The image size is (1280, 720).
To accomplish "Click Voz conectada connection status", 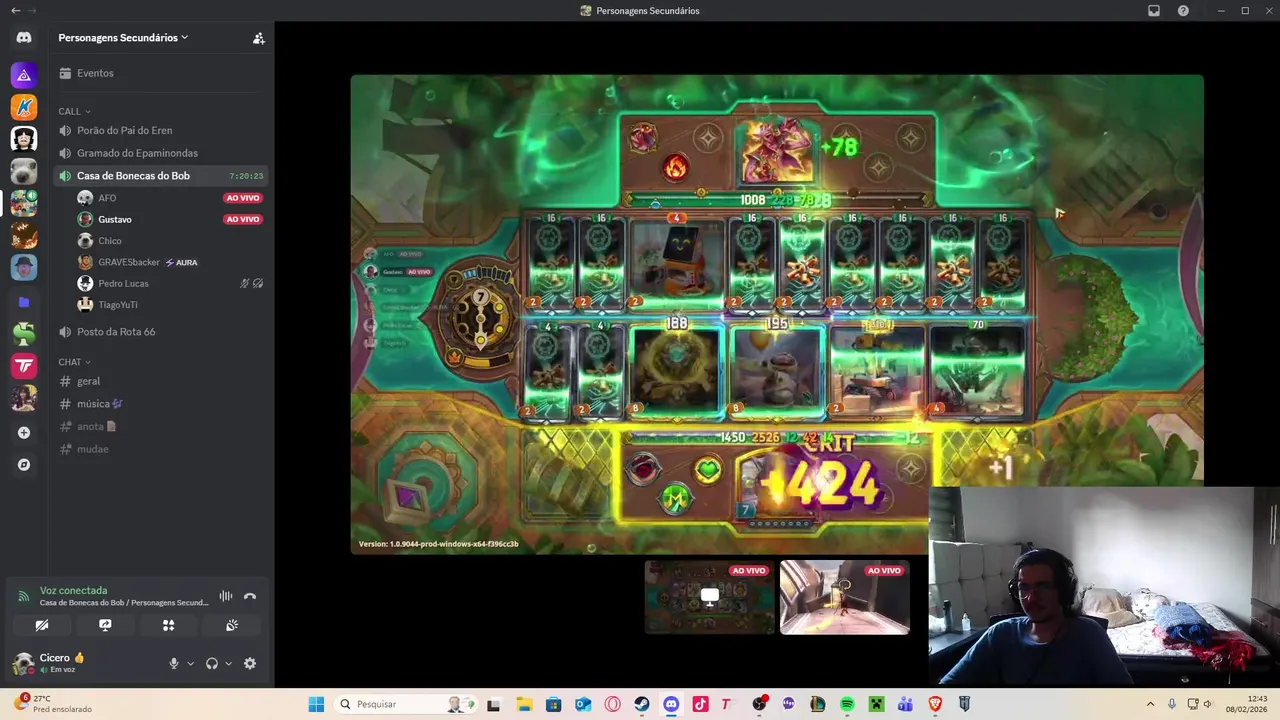I will click(73, 591).
